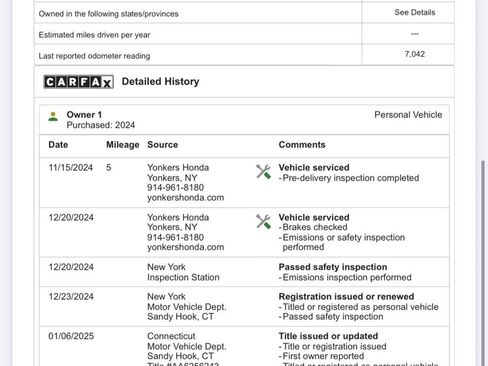Click the CARFAX logo
This screenshot has height=366, width=488.
tap(78, 82)
